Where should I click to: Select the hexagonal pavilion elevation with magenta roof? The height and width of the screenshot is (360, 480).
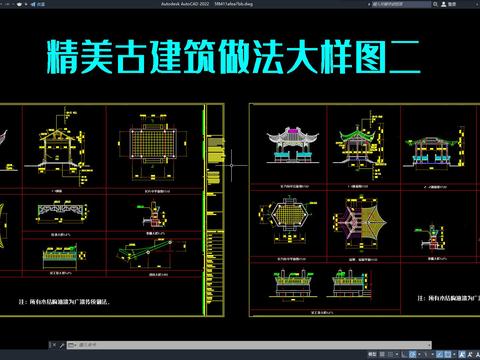pos(293,146)
